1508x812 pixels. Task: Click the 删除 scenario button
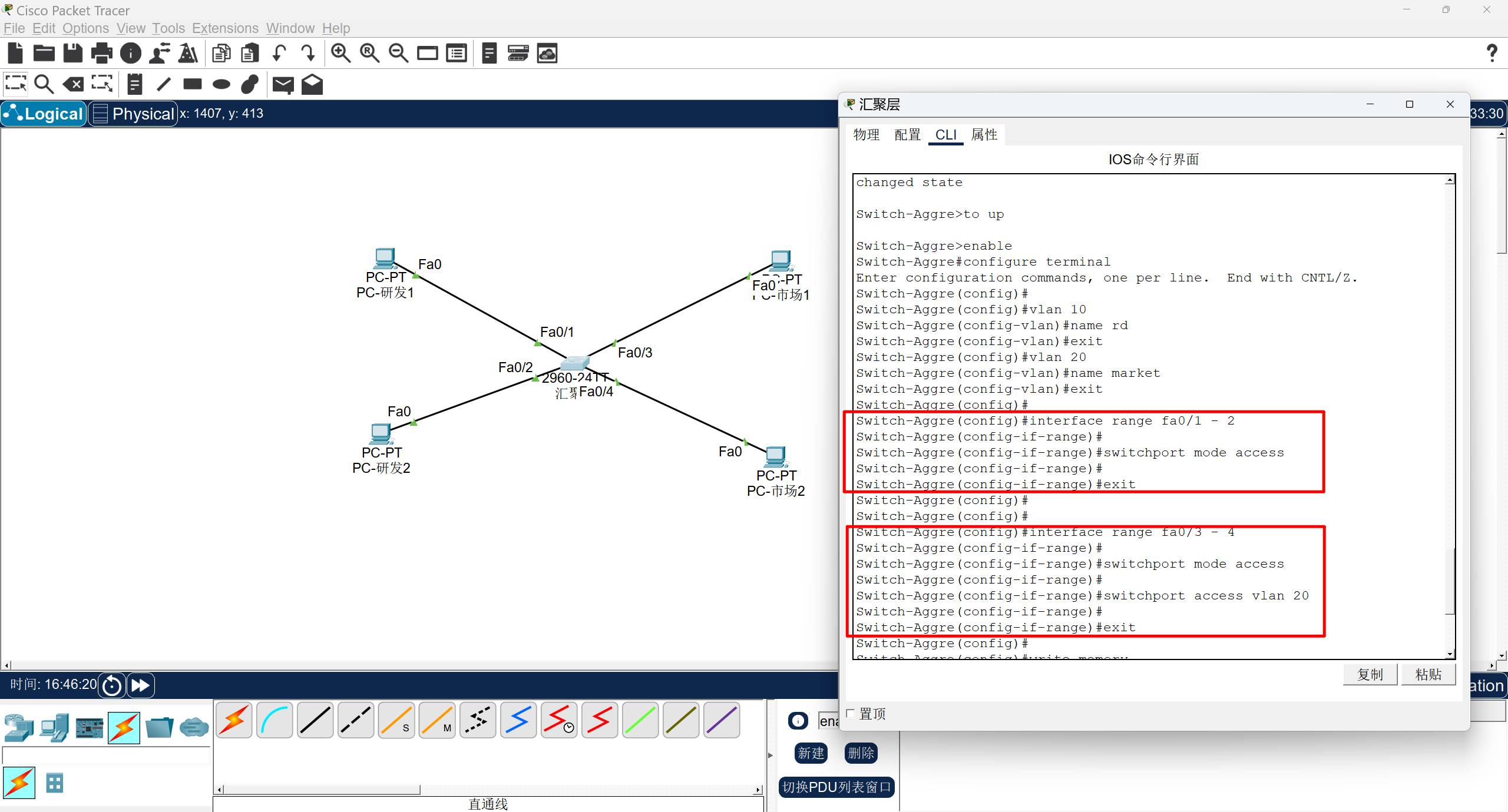[x=861, y=753]
